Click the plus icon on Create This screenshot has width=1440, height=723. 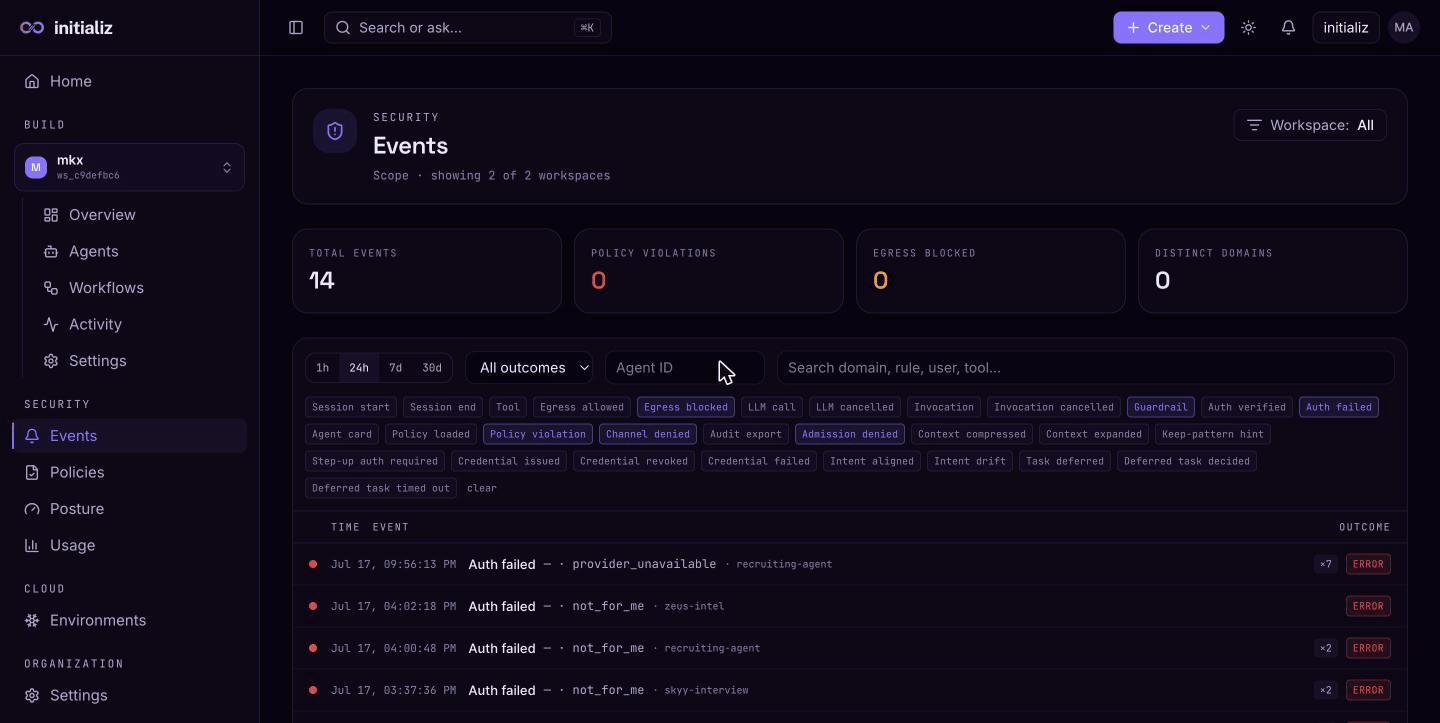coord(1133,28)
